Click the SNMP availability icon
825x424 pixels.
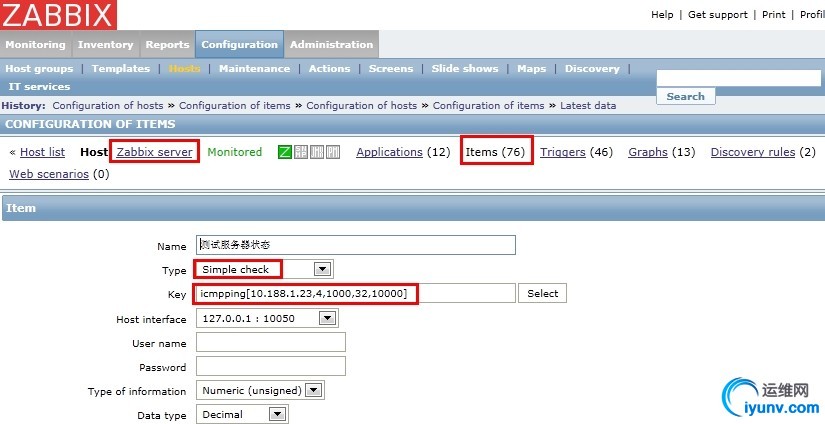pos(301,153)
